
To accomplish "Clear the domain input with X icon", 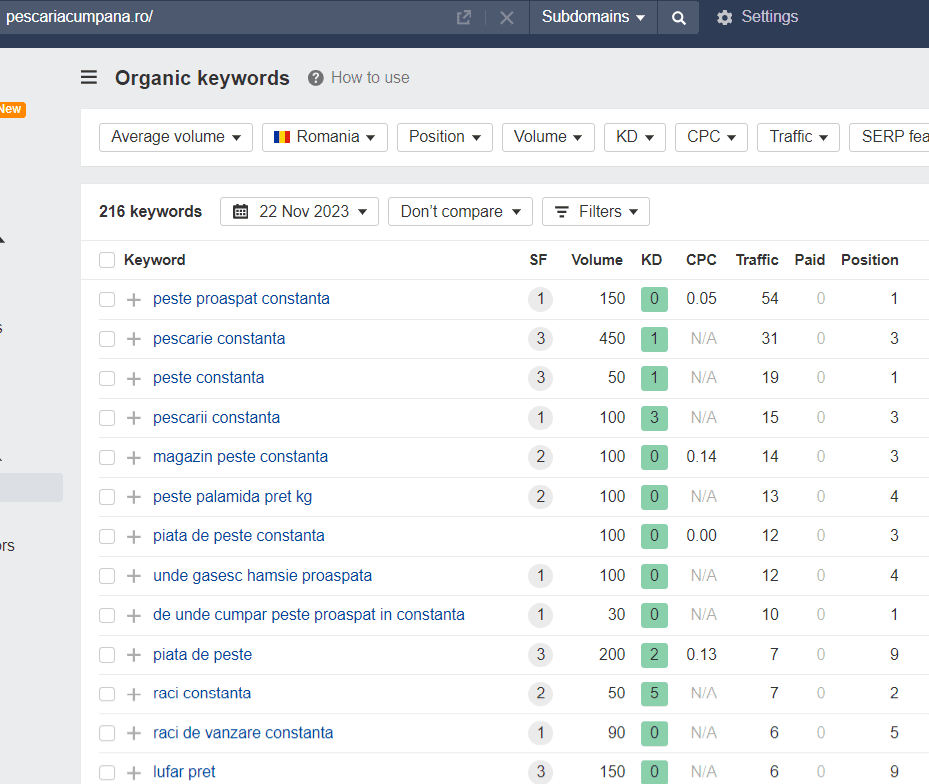I will pos(507,18).
